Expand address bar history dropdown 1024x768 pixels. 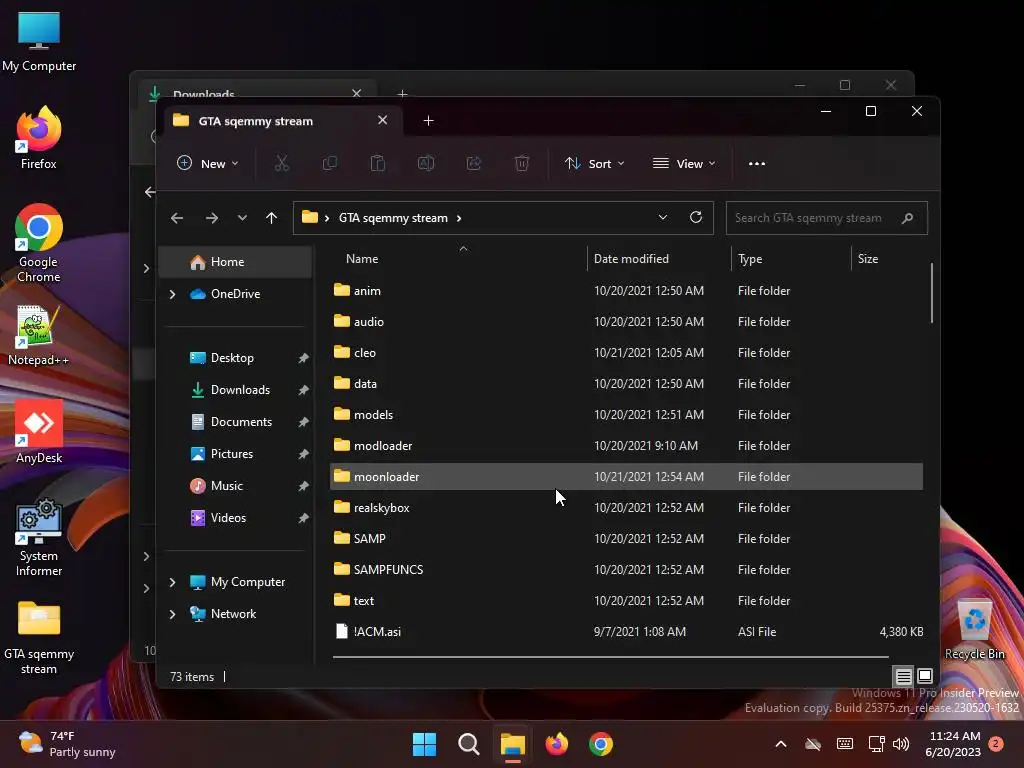pyautogui.click(x=662, y=217)
